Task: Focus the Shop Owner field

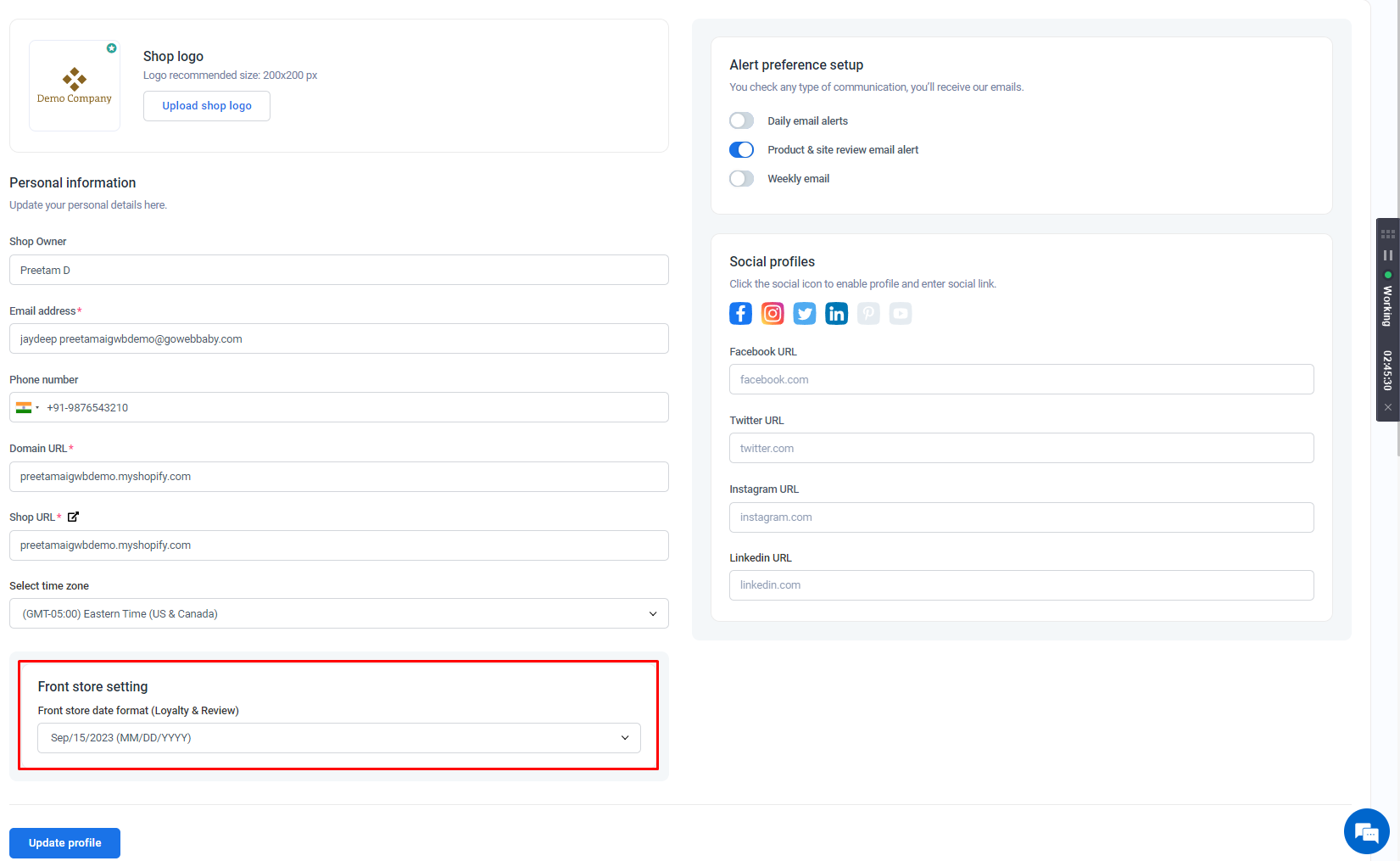Action: tap(339, 270)
